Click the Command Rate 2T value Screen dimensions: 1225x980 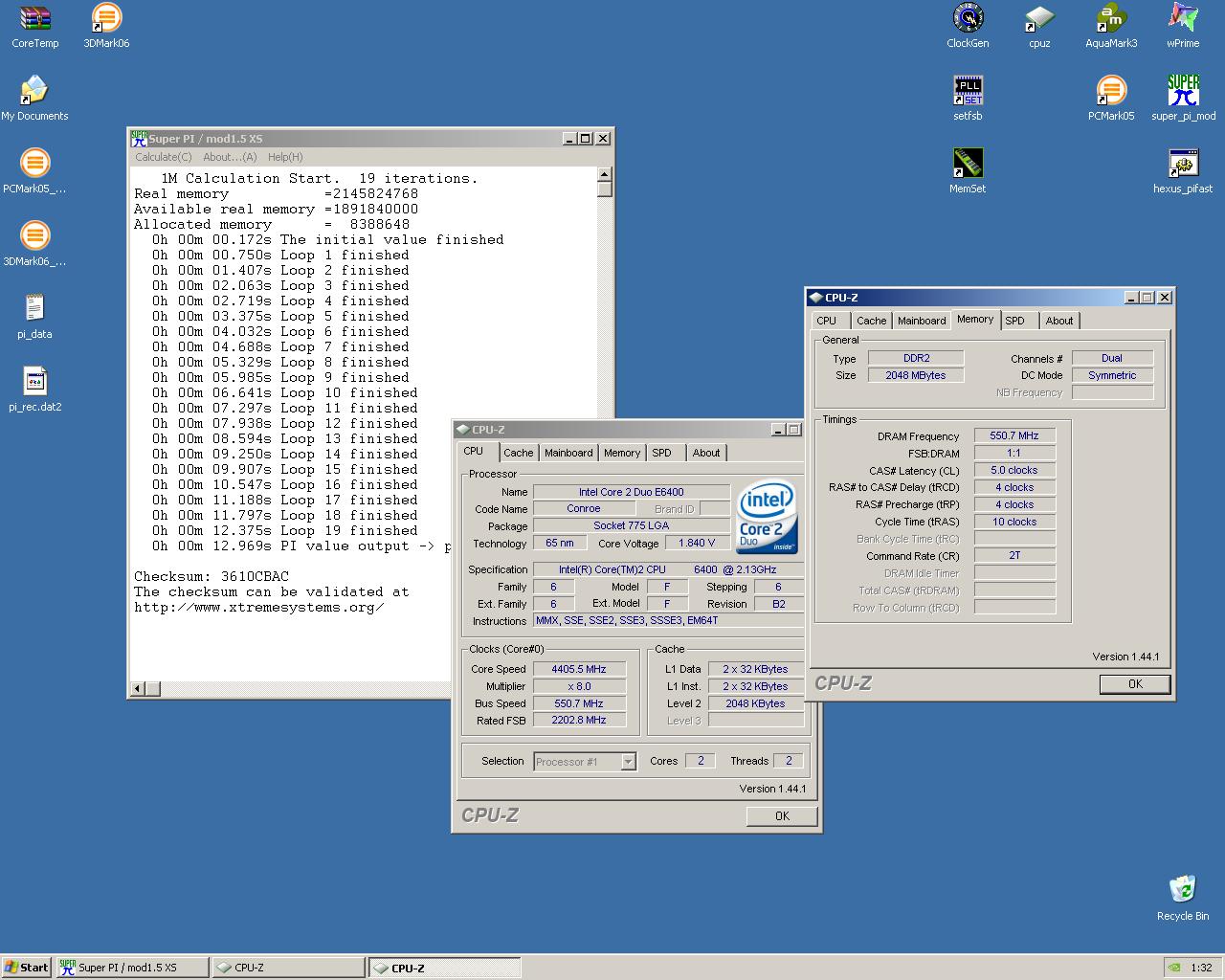point(1014,555)
